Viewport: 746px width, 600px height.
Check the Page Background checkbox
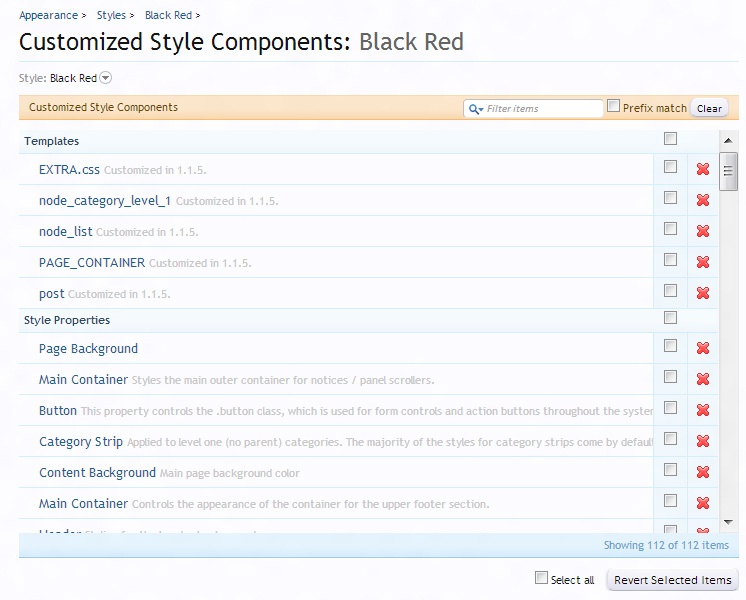pyautogui.click(x=670, y=345)
